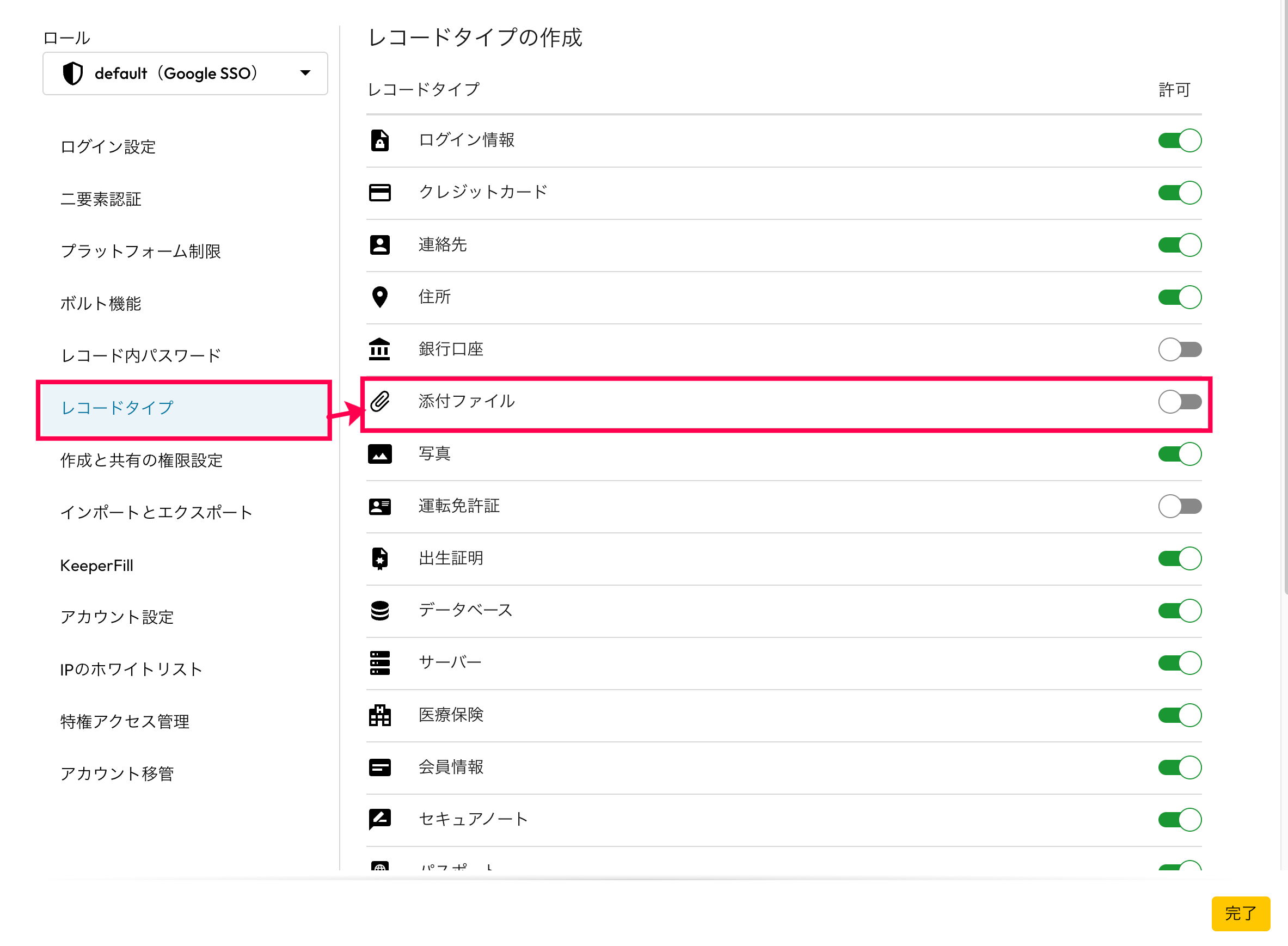Image resolution: width=1288 pixels, height=946 pixels.
Task: Click the クレジットカード card icon
Action: coord(379,192)
